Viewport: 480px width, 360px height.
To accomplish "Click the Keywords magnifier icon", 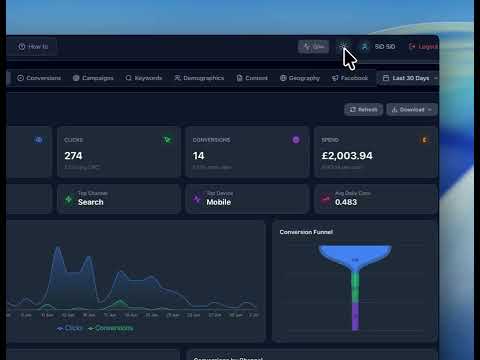I will (x=128, y=78).
